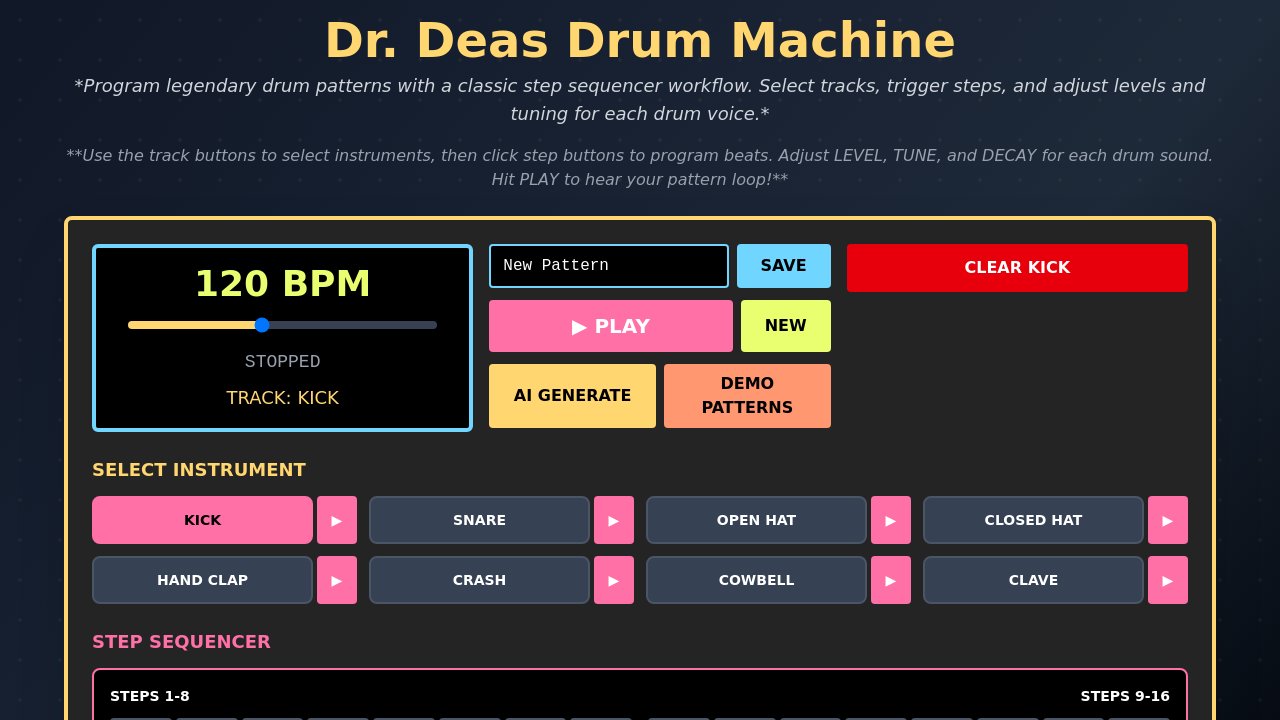Screen dimensions: 1280x720
Task: Preview the Snare sound with its play icon
Action: click(x=614, y=520)
